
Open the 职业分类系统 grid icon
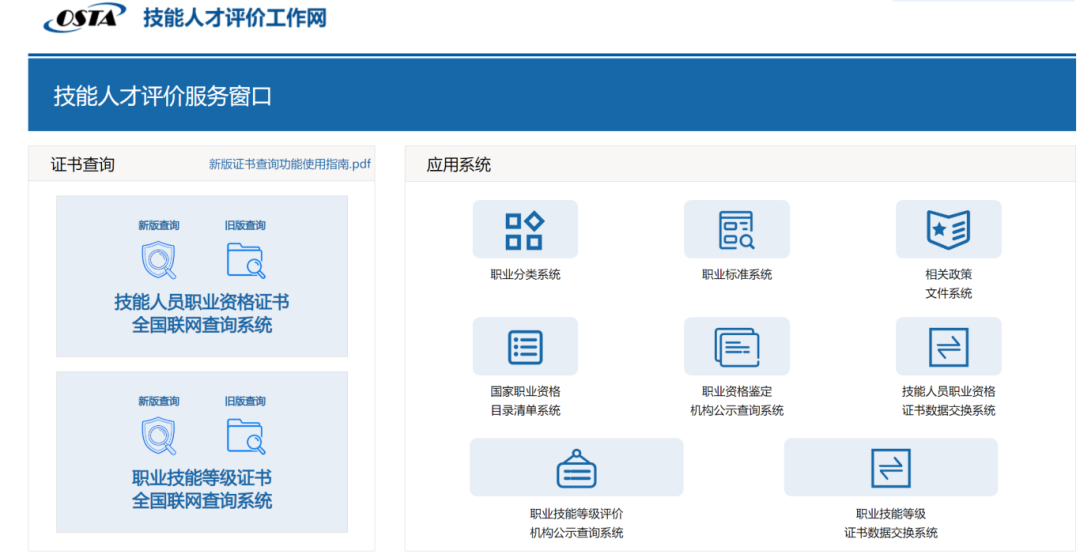click(525, 230)
